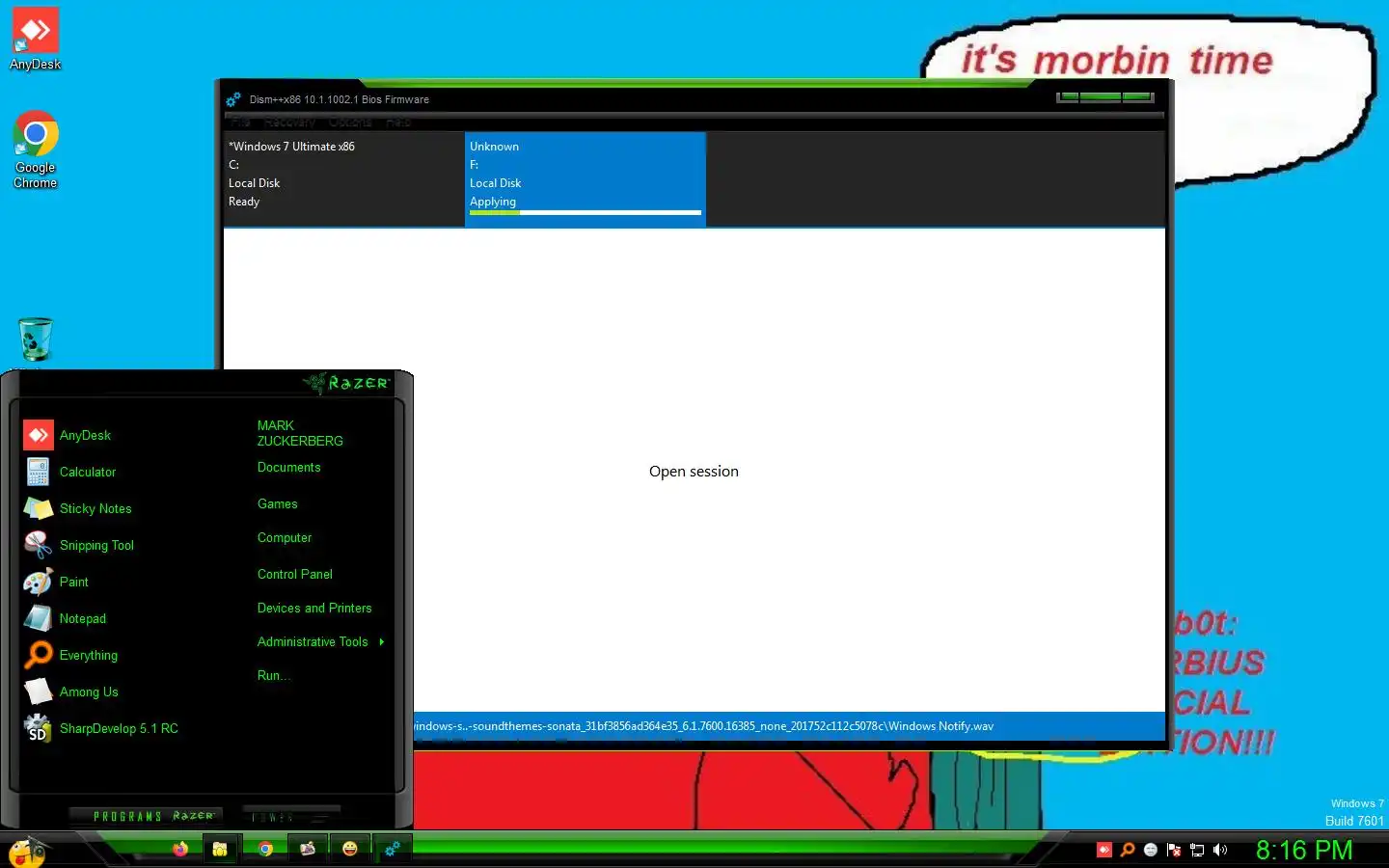Click Dism++x86 window title text
The height and width of the screenshot is (868, 1389).
tap(339, 99)
